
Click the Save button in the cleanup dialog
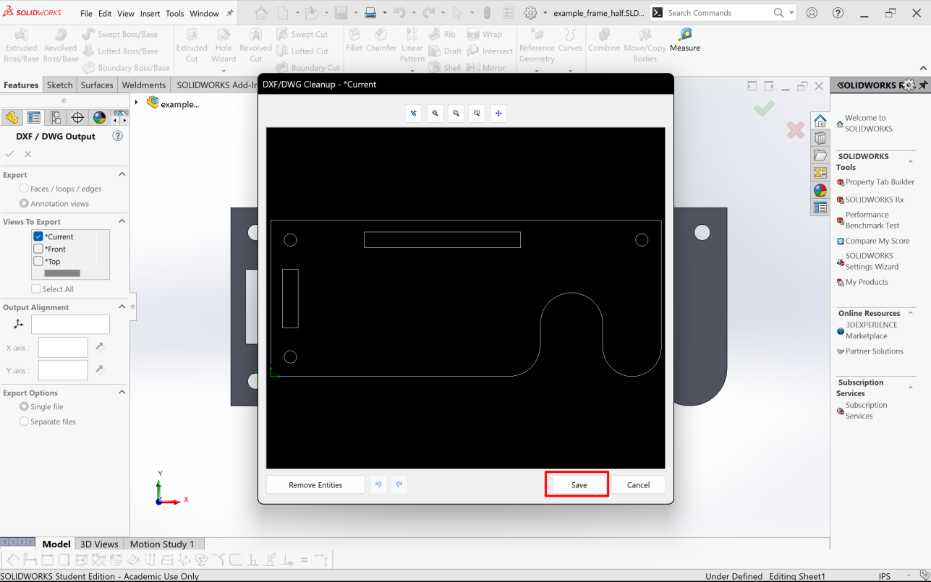coord(576,484)
